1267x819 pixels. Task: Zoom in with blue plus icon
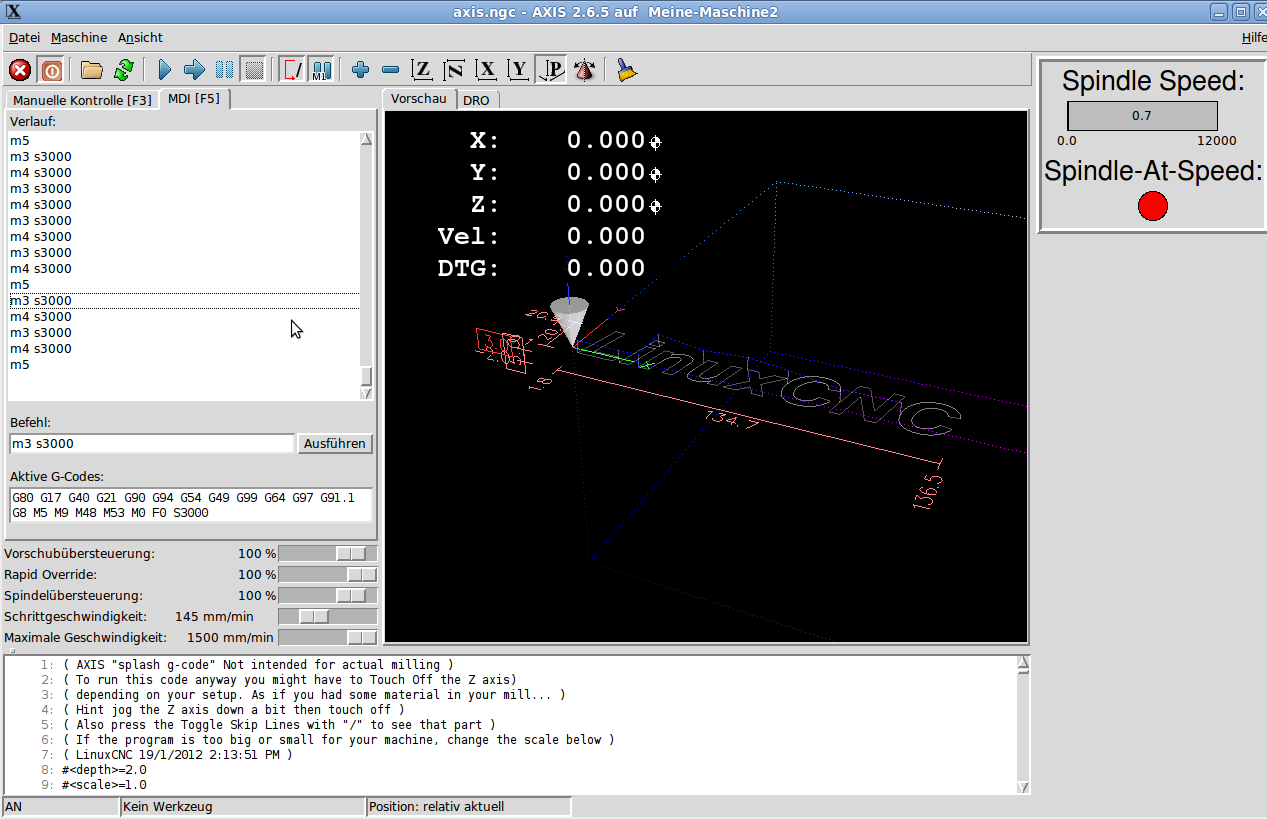pyautogui.click(x=361, y=70)
